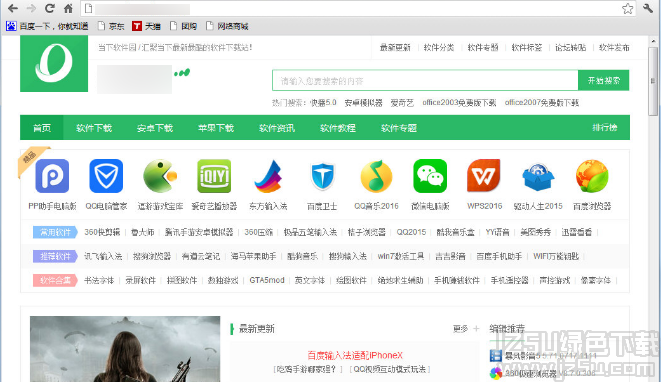
Task: Open the win7激活工具 link
Action: pos(400,256)
